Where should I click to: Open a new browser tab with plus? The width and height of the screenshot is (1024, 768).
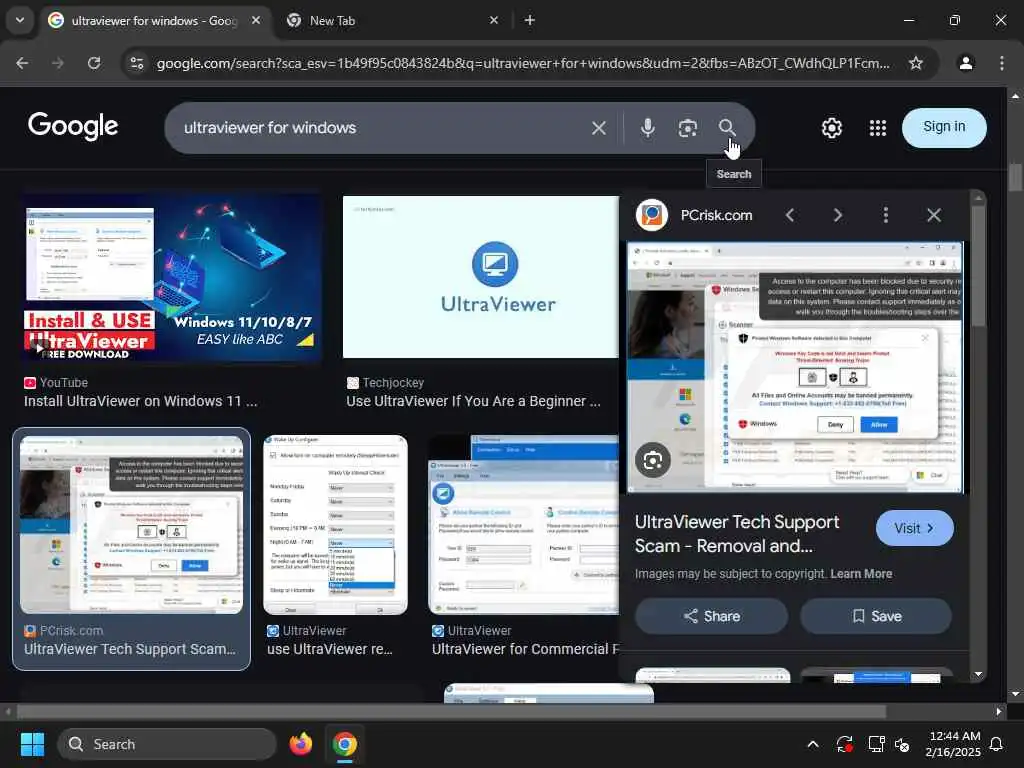pyautogui.click(x=530, y=20)
